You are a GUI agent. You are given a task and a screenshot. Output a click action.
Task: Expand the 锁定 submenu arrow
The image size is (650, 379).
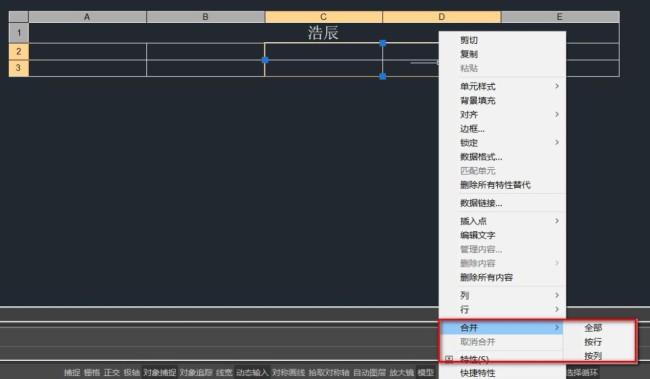[x=557, y=142]
